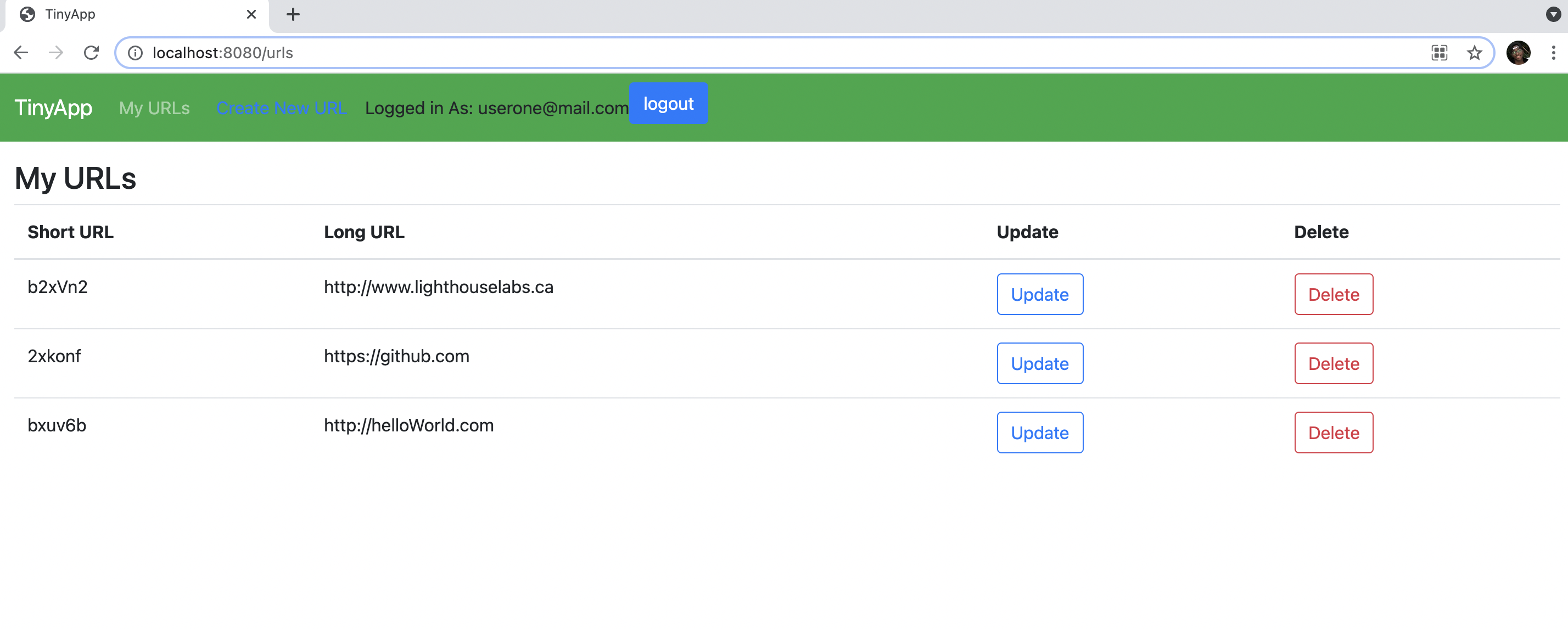Image resolution: width=1568 pixels, height=629 pixels.
Task: Update the b2xVn2 short URL
Action: pos(1040,294)
